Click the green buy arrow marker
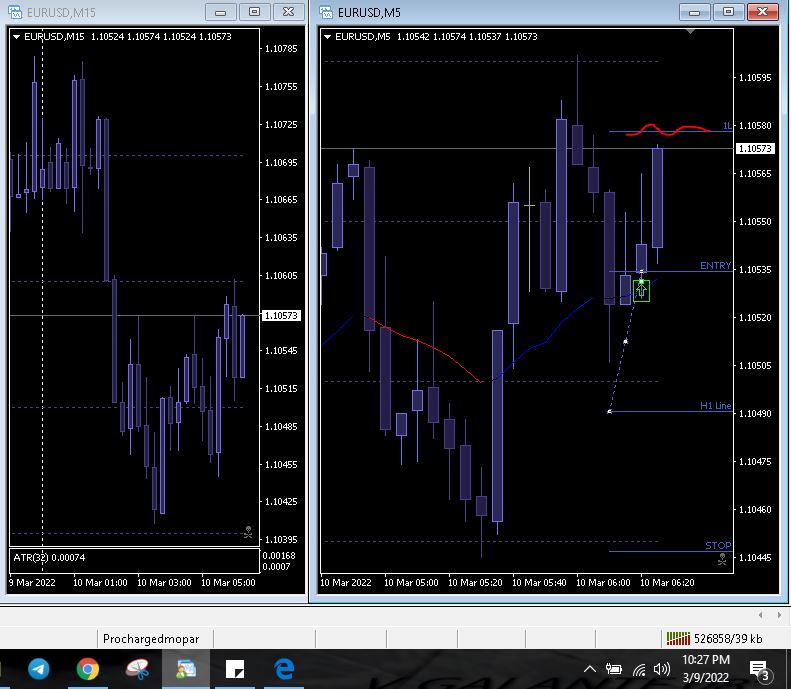This screenshot has width=791, height=689. point(641,291)
